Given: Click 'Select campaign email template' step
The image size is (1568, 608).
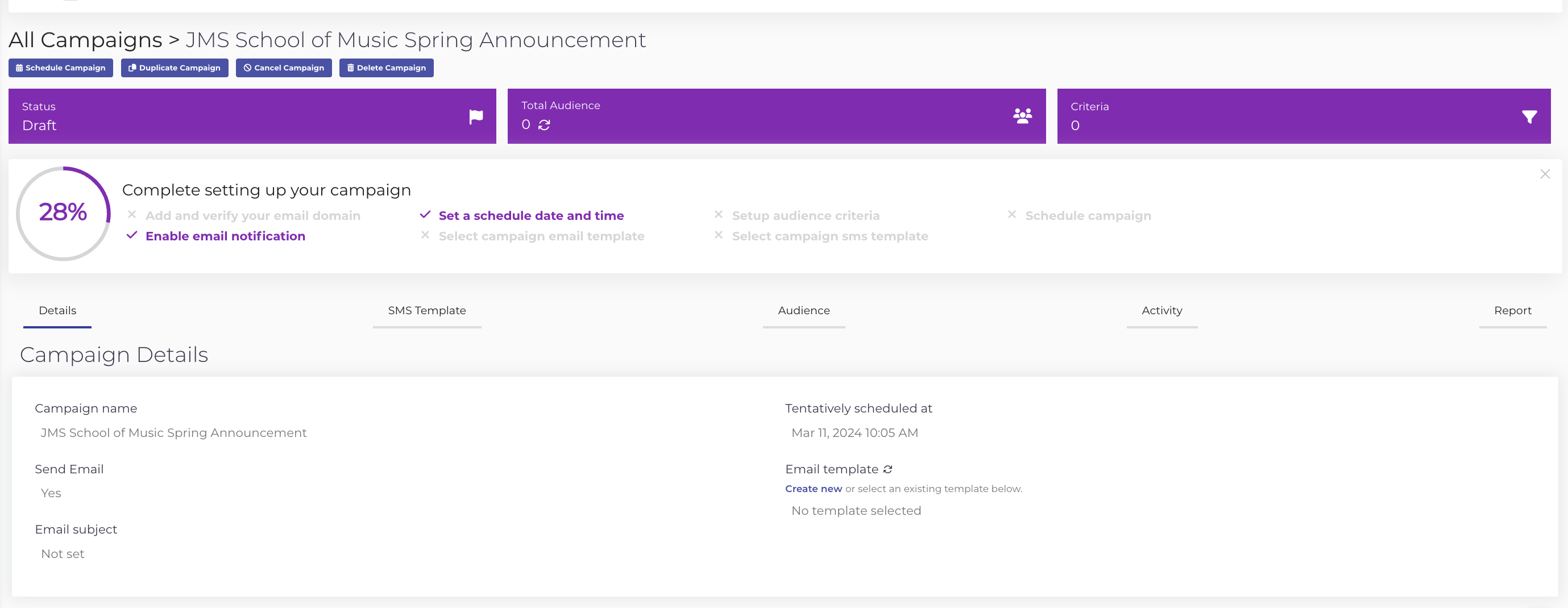Looking at the screenshot, I should (541, 236).
